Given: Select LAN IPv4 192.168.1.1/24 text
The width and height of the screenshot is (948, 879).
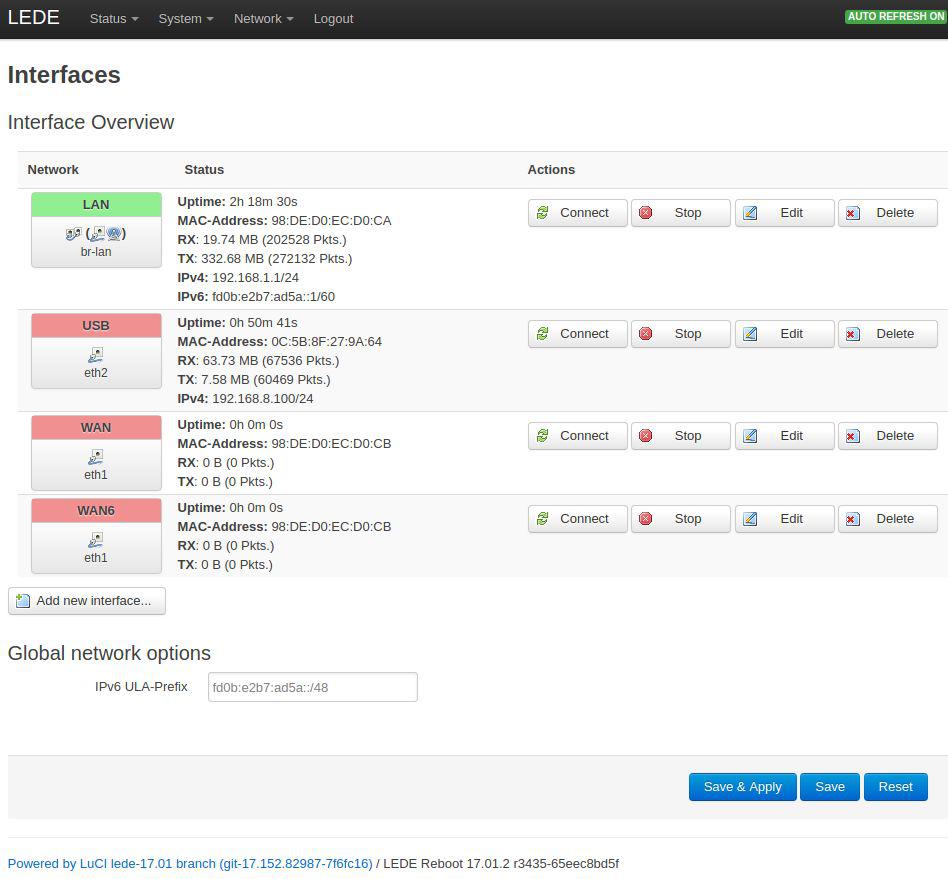Looking at the screenshot, I should [255, 277].
